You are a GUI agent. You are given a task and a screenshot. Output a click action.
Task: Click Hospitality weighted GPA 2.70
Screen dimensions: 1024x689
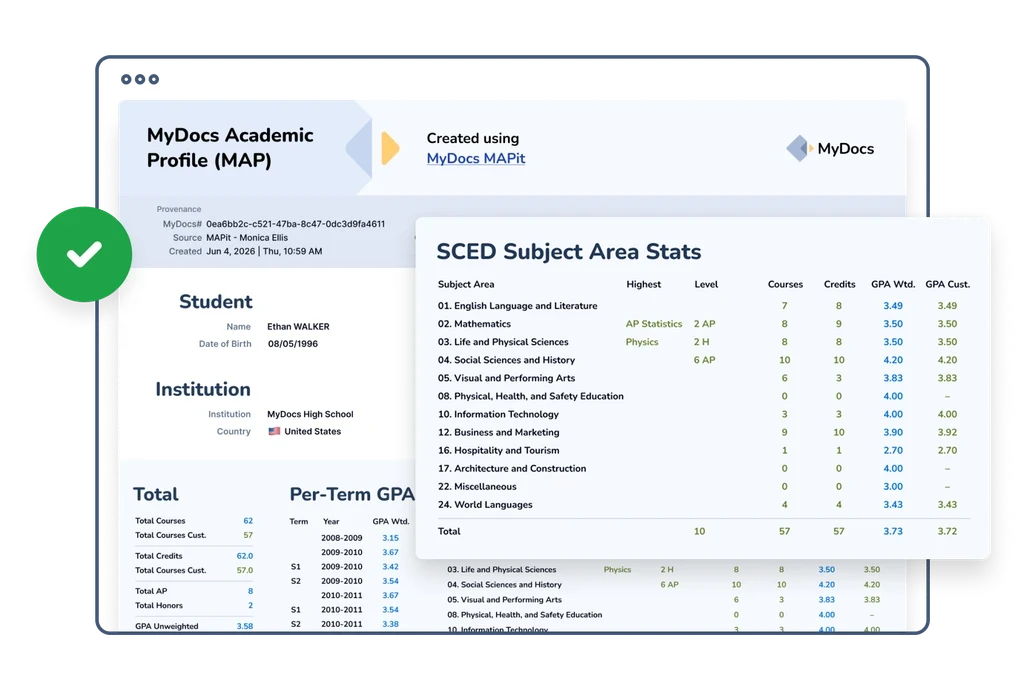coord(893,451)
